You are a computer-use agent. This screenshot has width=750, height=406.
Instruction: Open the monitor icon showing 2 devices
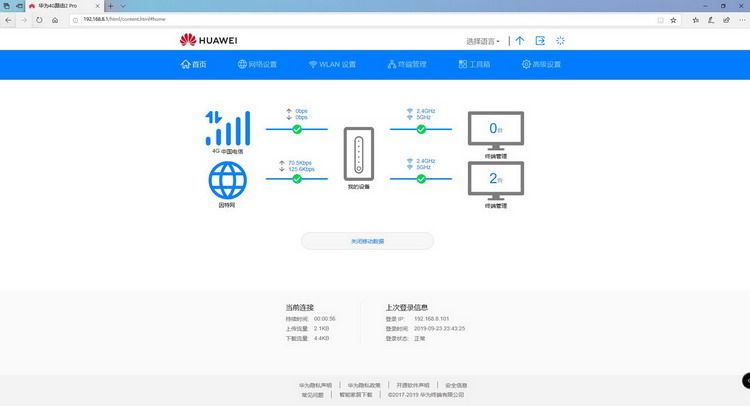(x=496, y=181)
